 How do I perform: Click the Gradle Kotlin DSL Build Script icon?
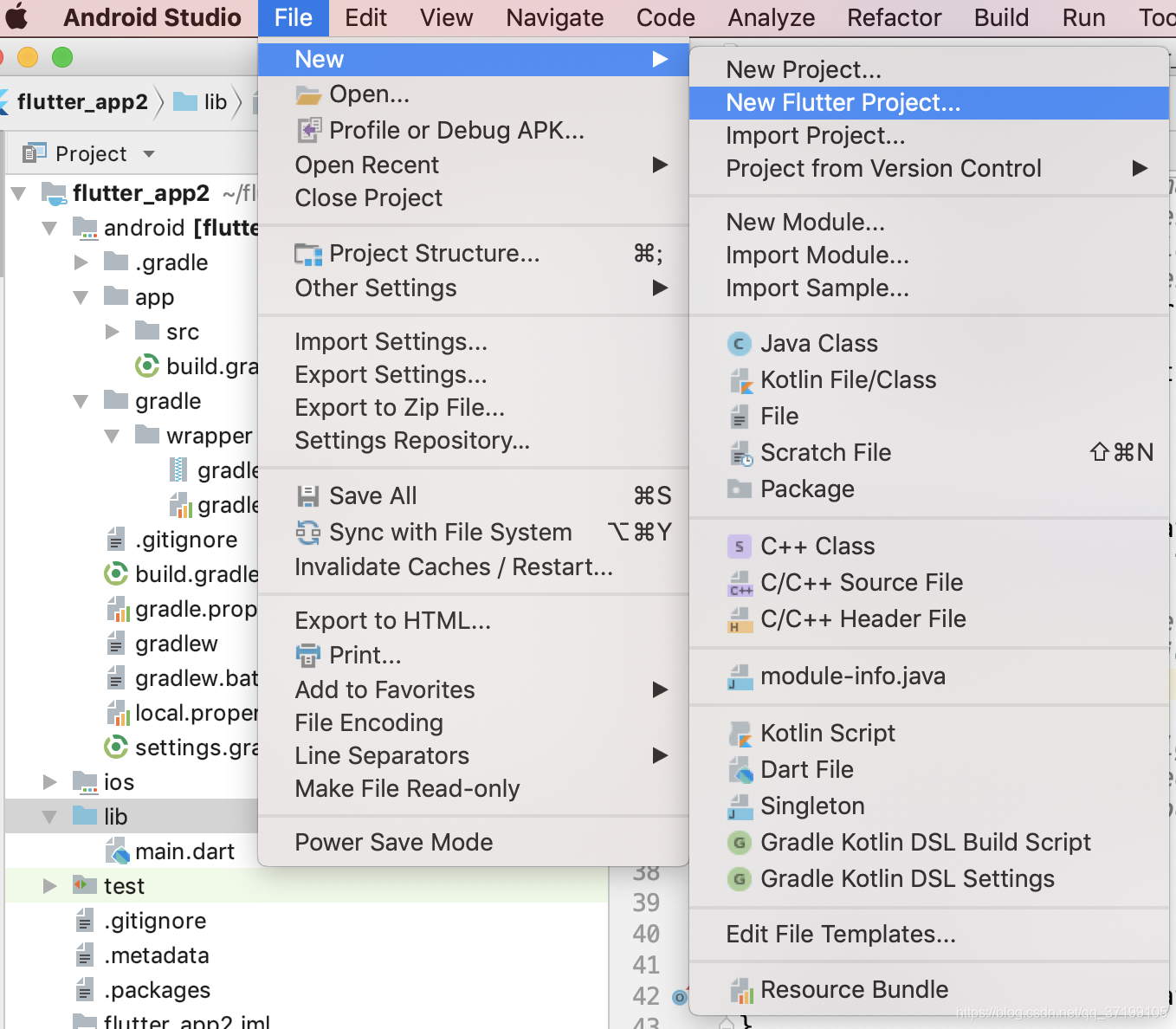pyautogui.click(x=739, y=843)
